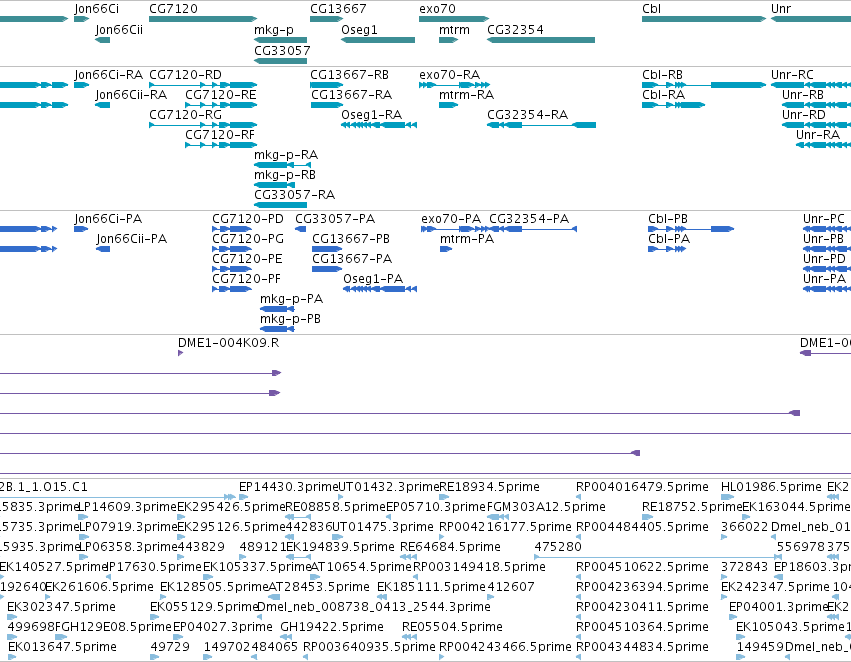Select the Jon66Cii-PA protein label
Screen dimensions: 851x662
point(131,239)
